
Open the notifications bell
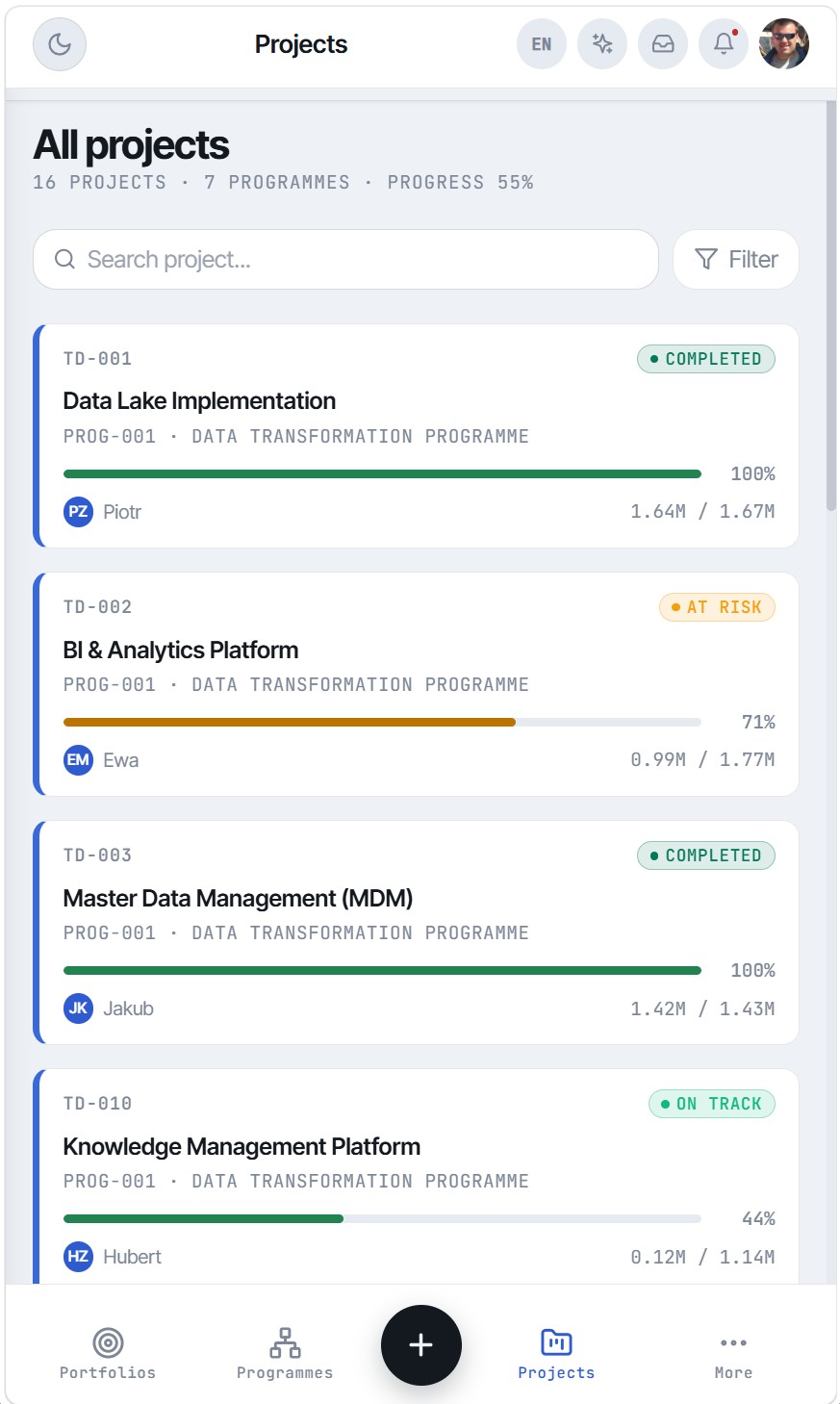(x=724, y=44)
